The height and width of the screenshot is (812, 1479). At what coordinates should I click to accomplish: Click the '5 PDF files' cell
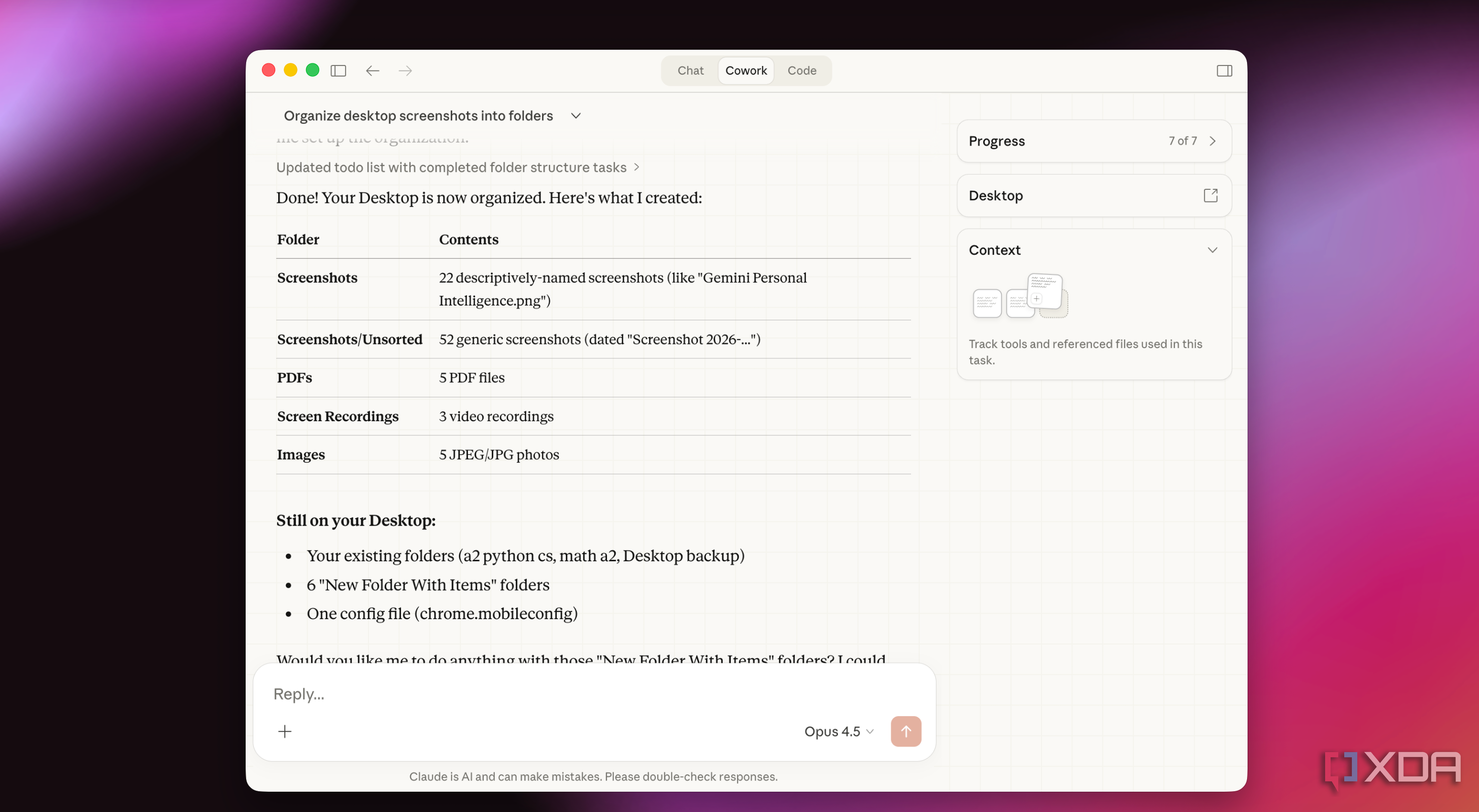[472, 377]
